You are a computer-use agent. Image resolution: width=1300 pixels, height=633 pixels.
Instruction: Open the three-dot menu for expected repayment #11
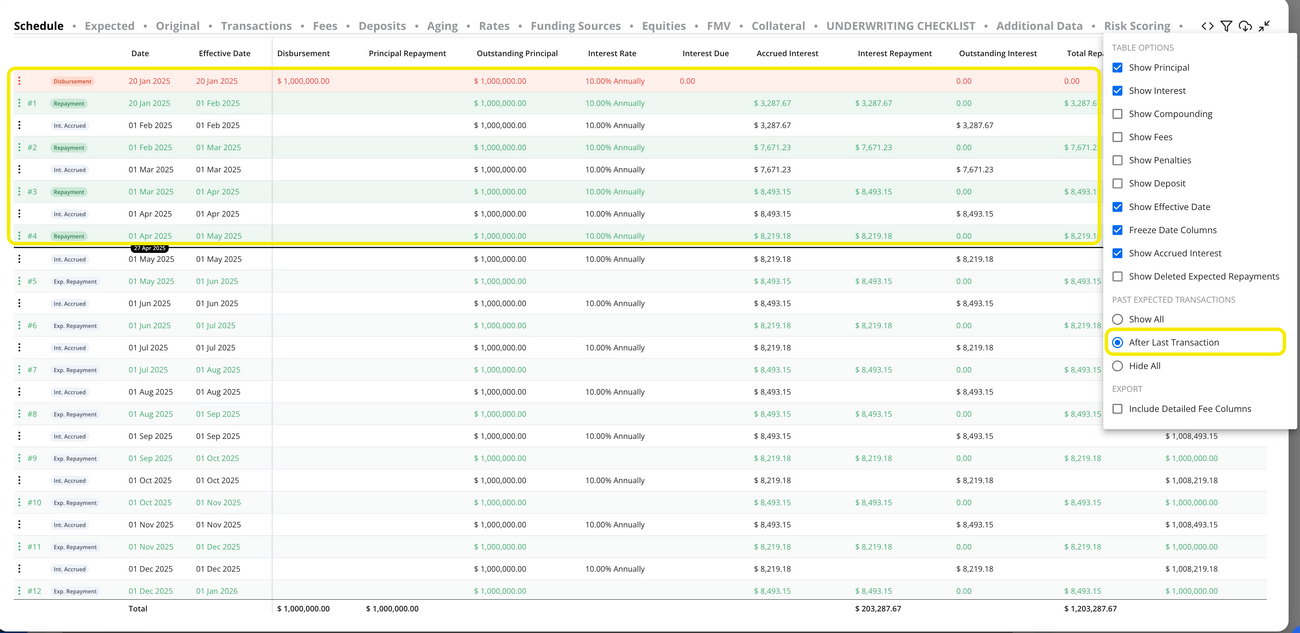(x=19, y=546)
